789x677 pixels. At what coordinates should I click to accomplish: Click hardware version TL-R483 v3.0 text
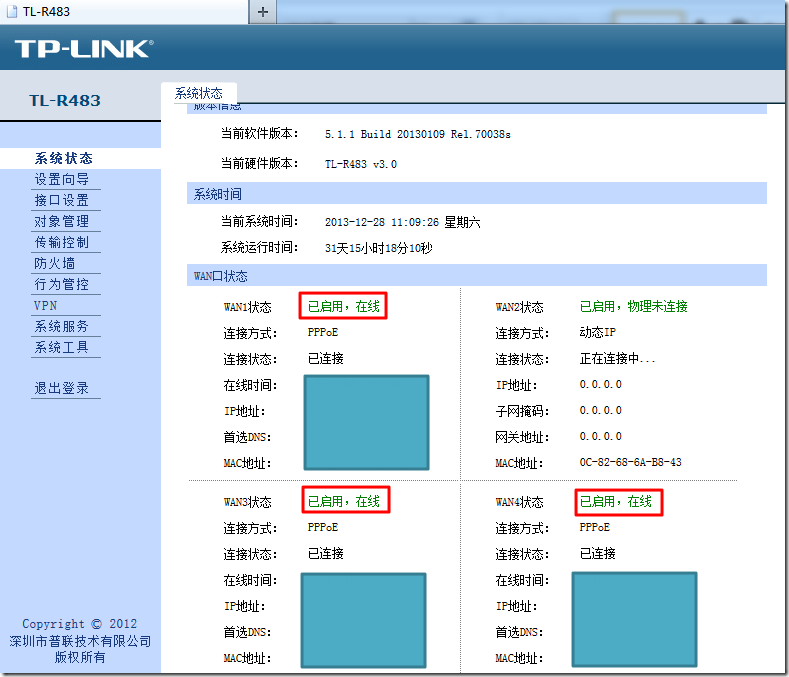pos(360,164)
